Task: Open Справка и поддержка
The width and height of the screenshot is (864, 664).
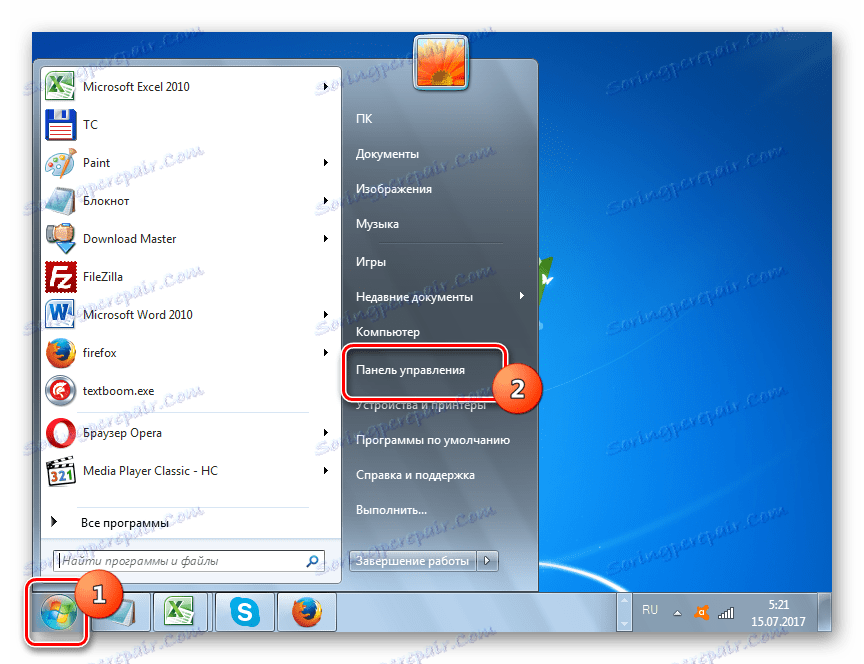Action: coord(415,474)
